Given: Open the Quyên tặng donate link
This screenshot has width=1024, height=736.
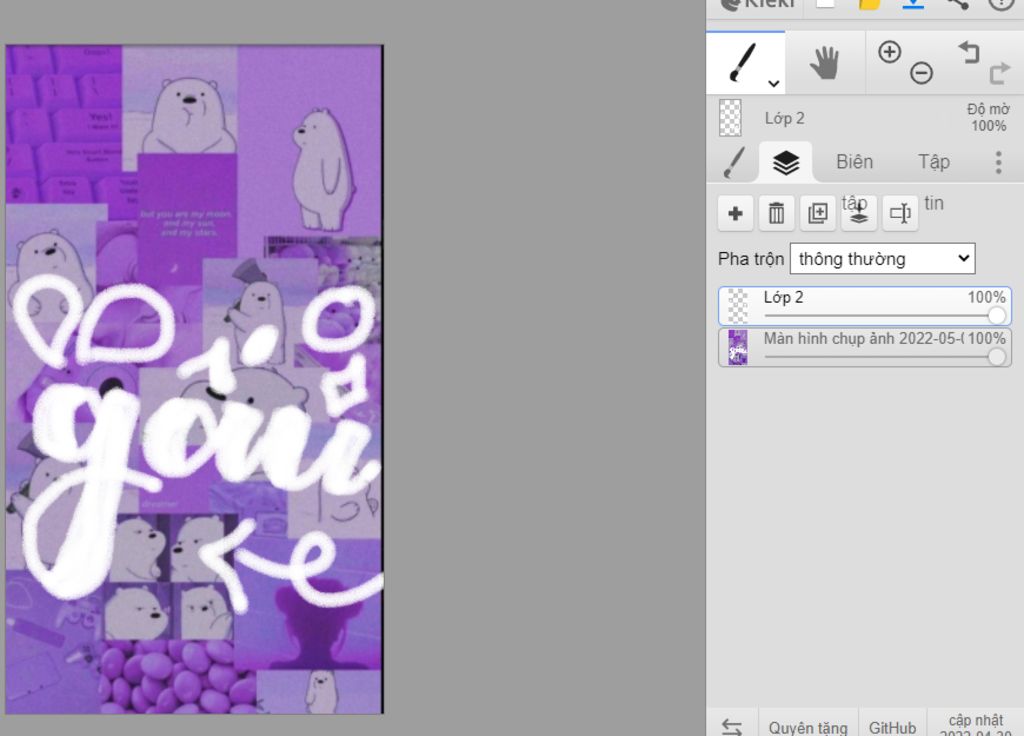Looking at the screenshot, I should click(x=808, y=728).
